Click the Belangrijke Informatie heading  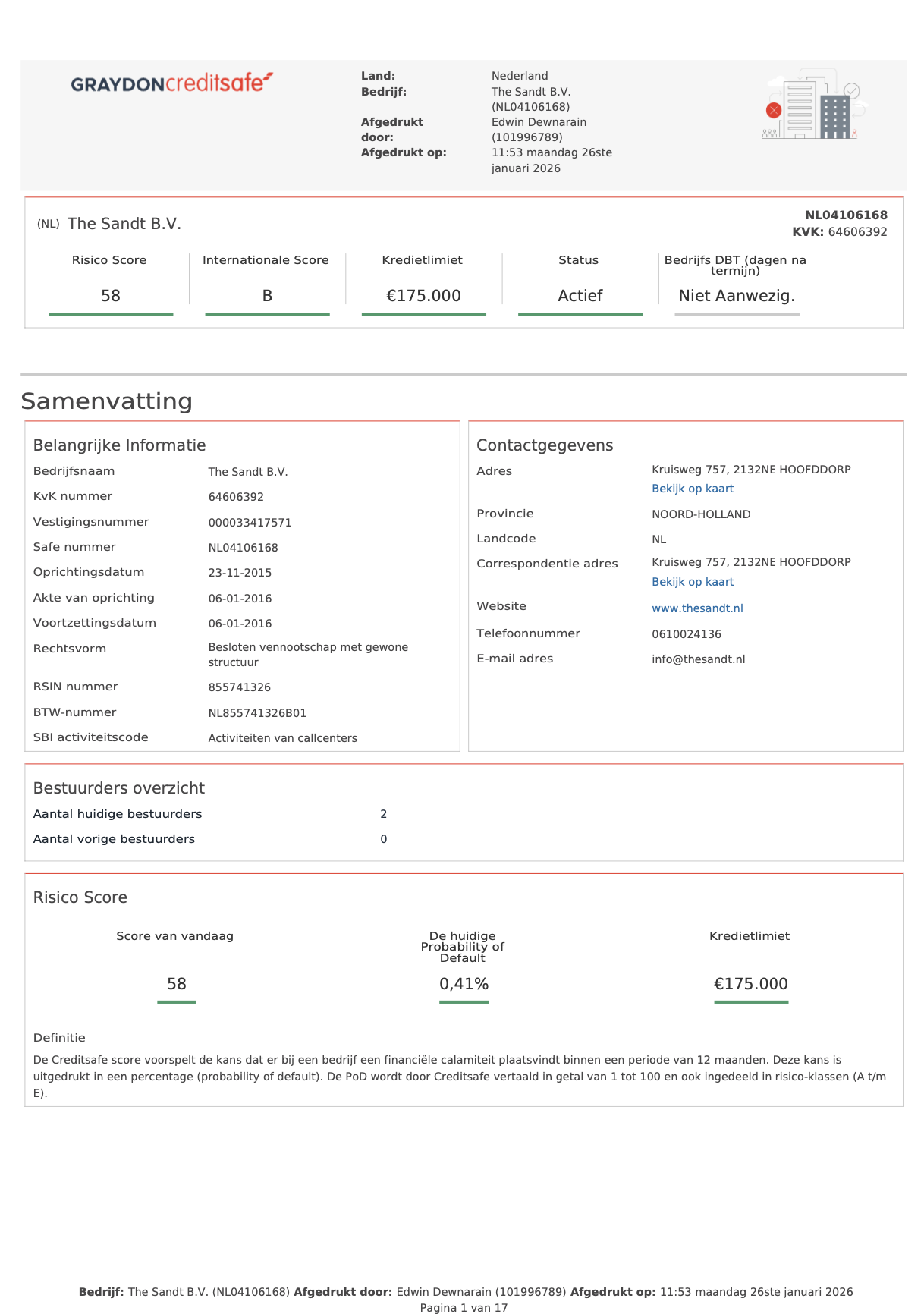tap(119, 445)
